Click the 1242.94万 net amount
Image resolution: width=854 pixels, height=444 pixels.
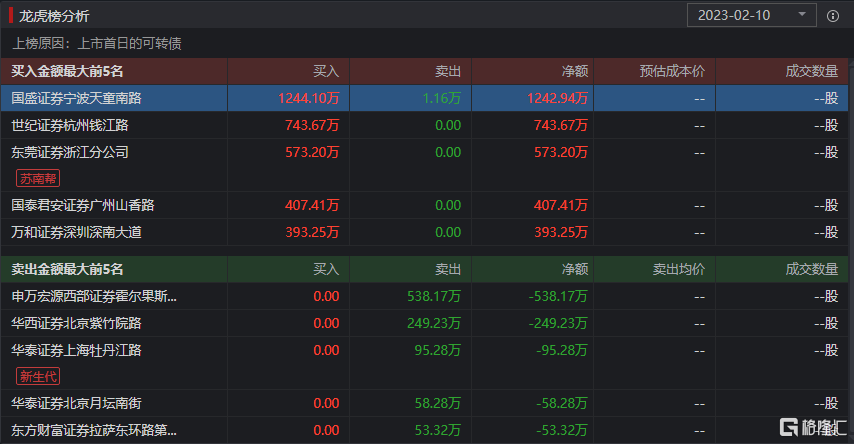click(x=557, y=98)
